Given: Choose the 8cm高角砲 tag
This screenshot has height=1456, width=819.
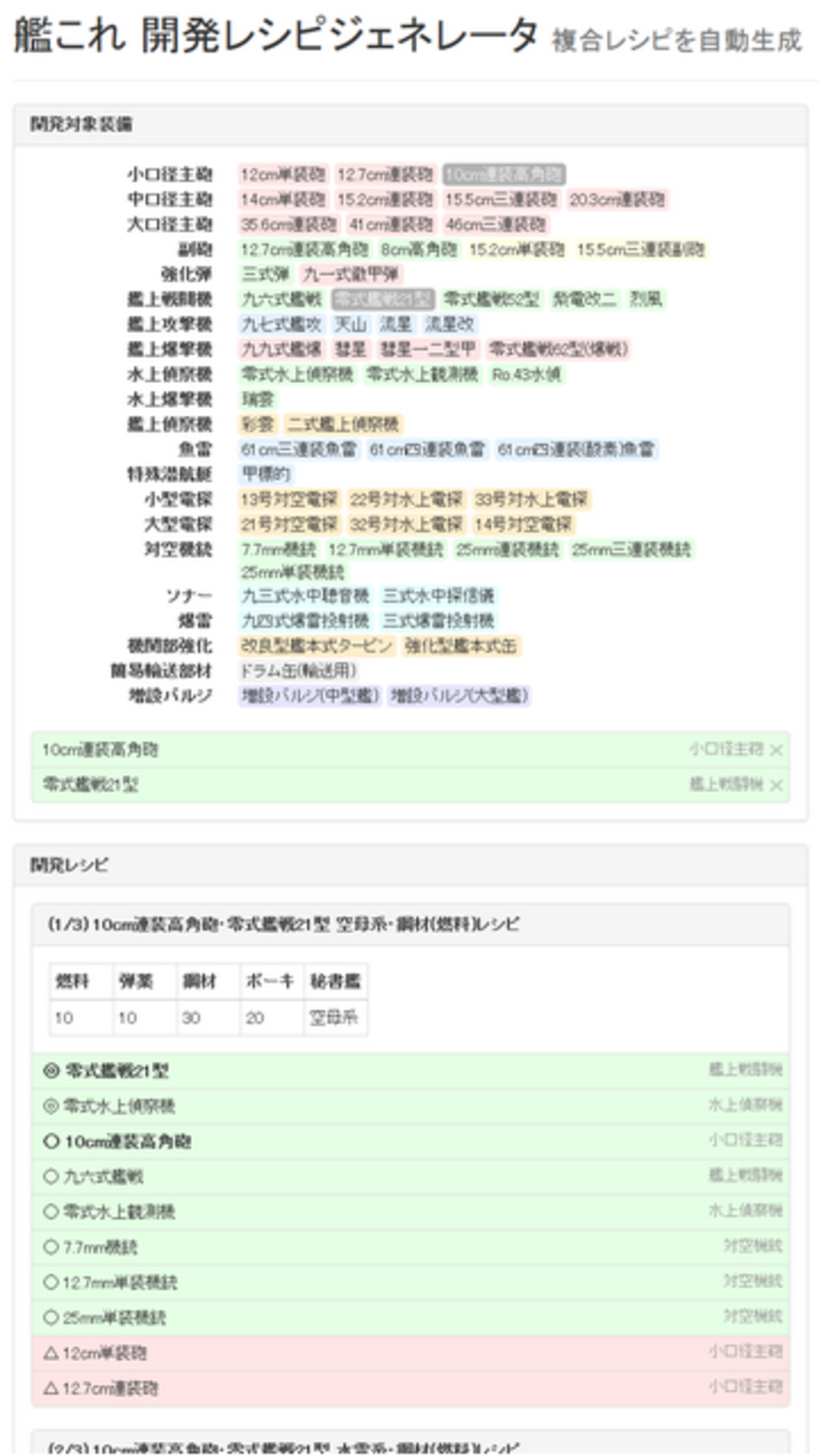Looking at the screenshot, I should (418, 250).
